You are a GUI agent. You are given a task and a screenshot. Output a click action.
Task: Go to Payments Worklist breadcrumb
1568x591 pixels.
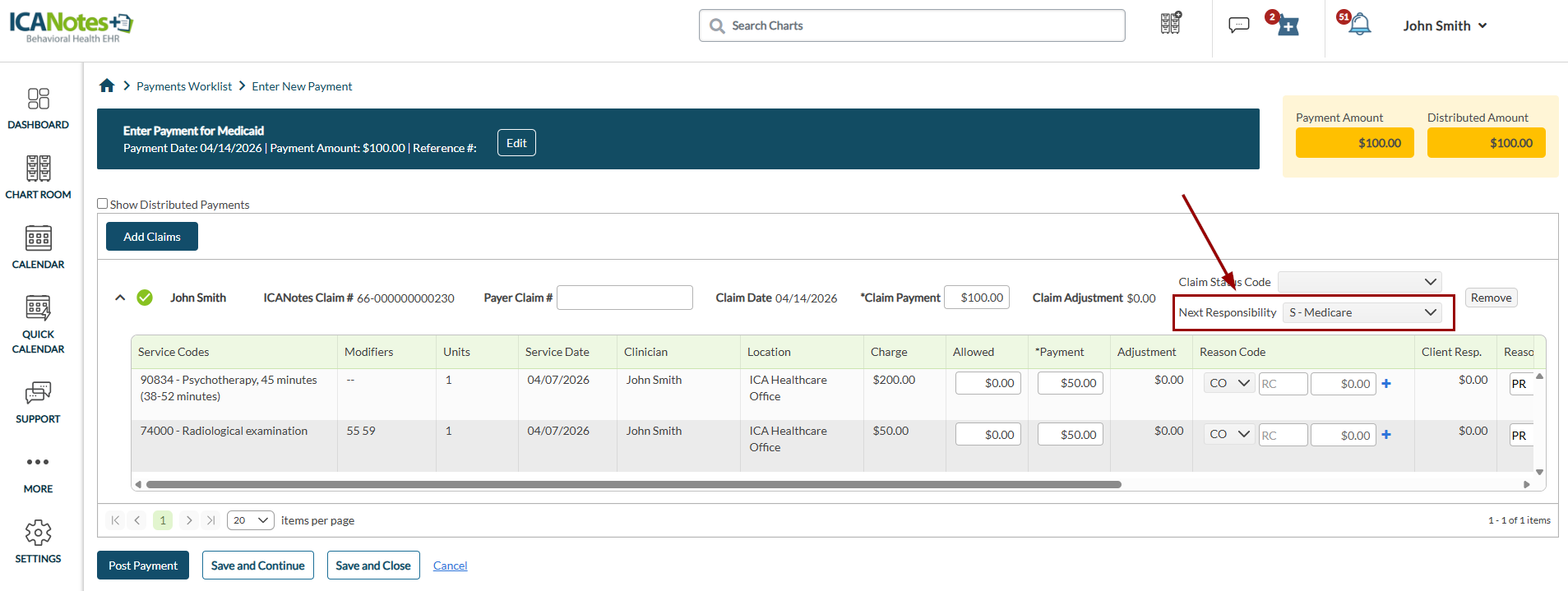pyautogui.click(x=184, y=86)
